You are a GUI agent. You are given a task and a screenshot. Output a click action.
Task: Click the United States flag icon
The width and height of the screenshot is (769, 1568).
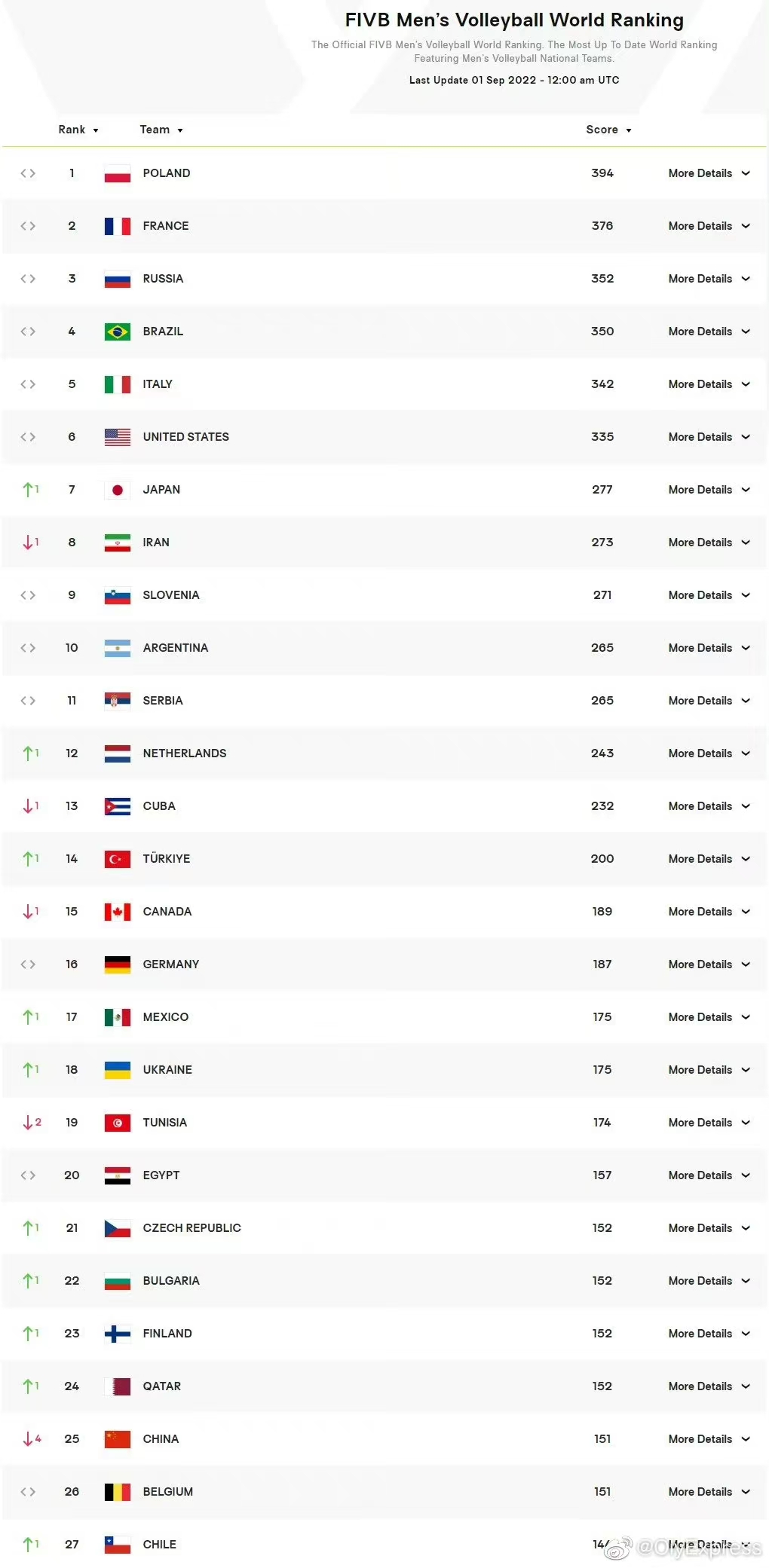(x=118, y=437)
